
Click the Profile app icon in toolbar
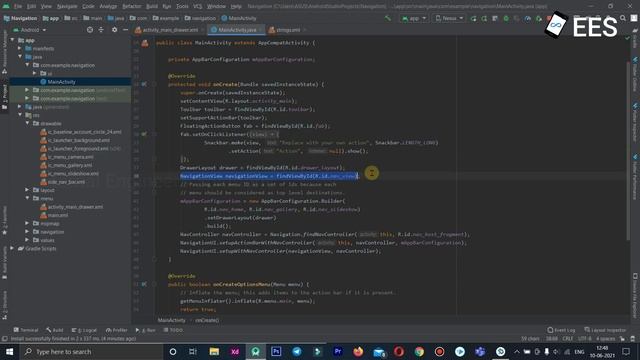click(x=528, y=18)
